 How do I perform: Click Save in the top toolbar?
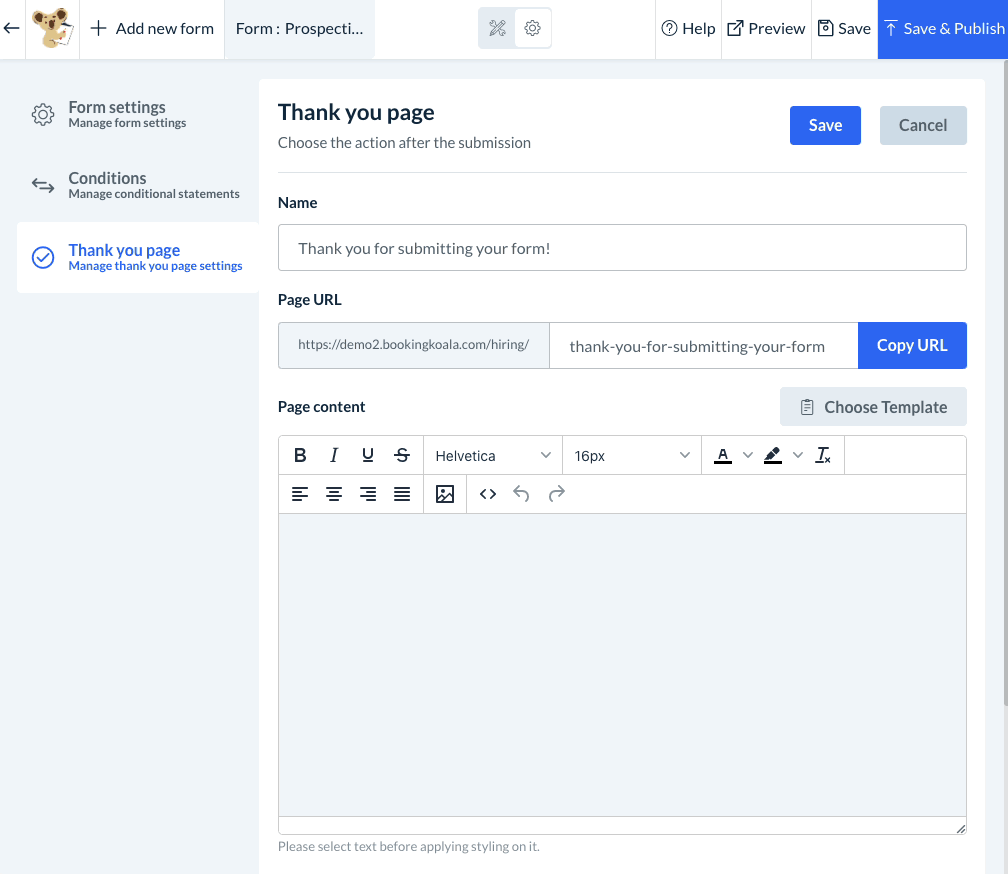[x=844, y=29]
